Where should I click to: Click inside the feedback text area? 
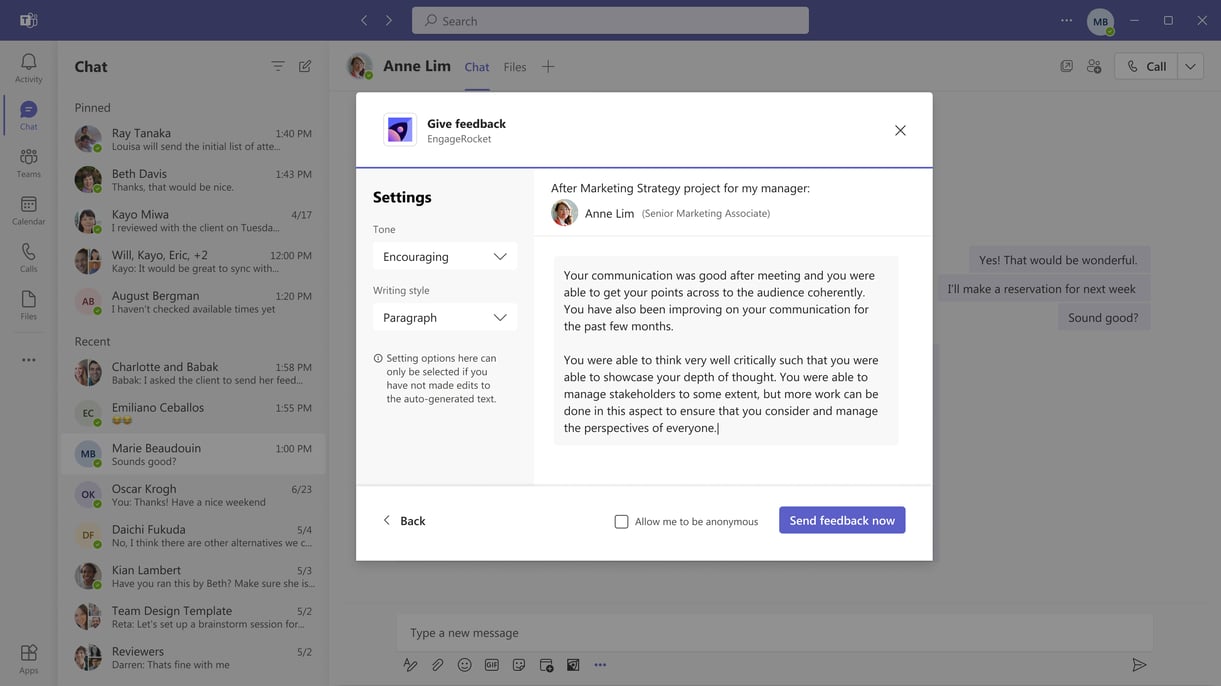point(725,350)
